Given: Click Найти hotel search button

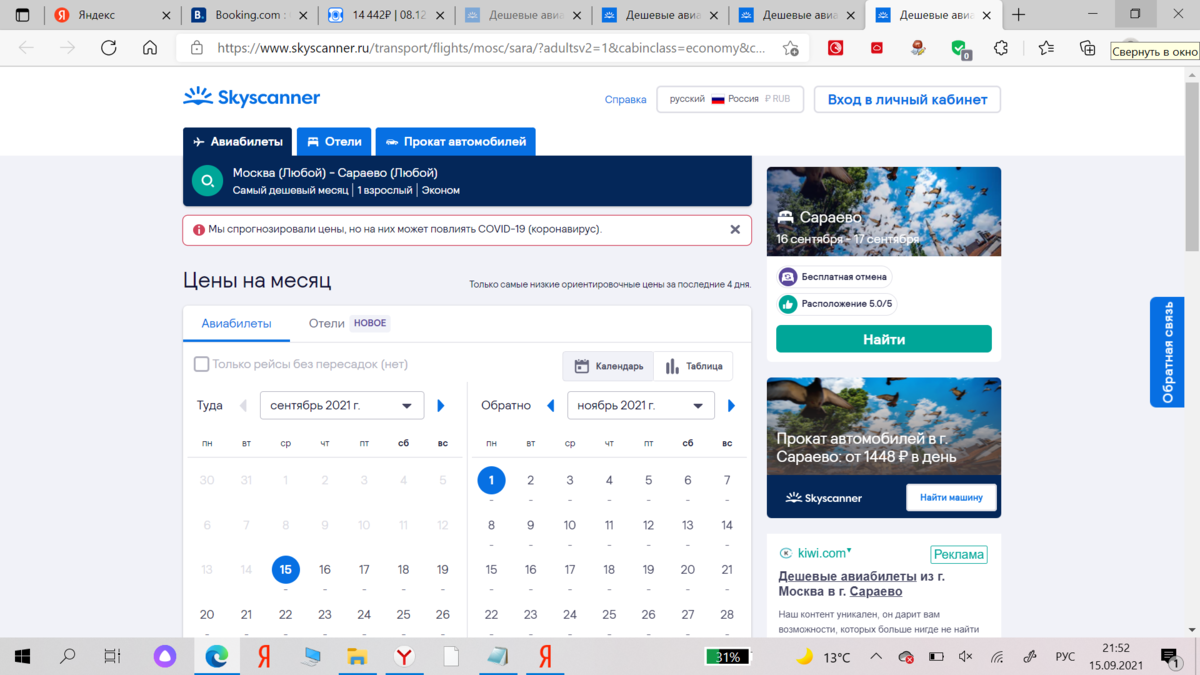Looking at the screenshot, I should [884, 339].
